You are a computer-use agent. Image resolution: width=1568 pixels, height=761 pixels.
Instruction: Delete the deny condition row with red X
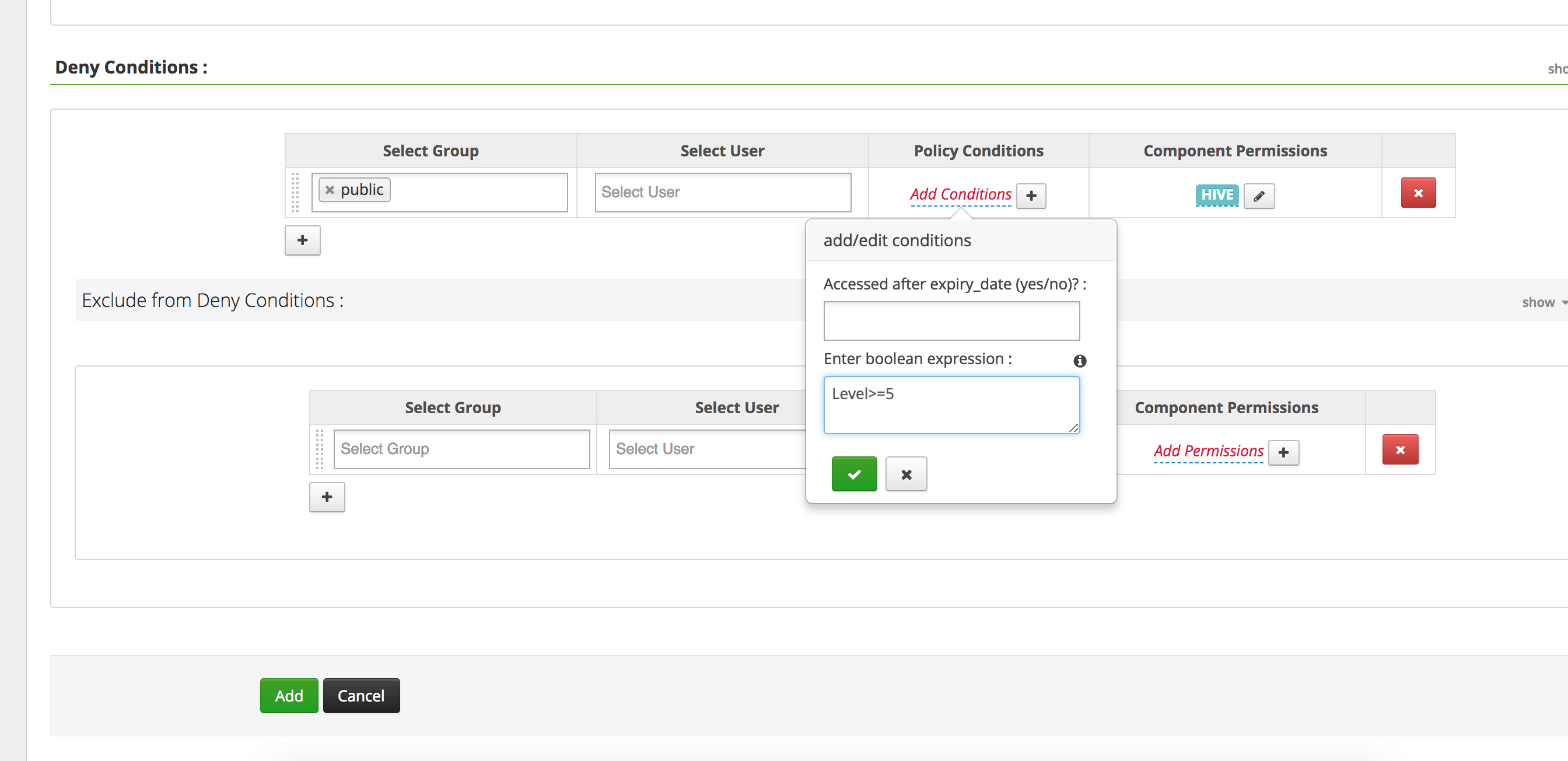[x=1417, y=193]
